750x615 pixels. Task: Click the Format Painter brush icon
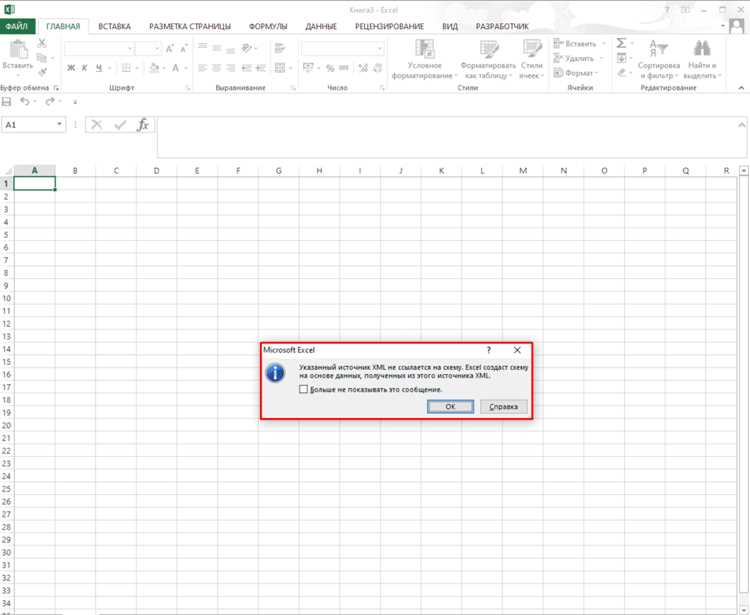42,72
